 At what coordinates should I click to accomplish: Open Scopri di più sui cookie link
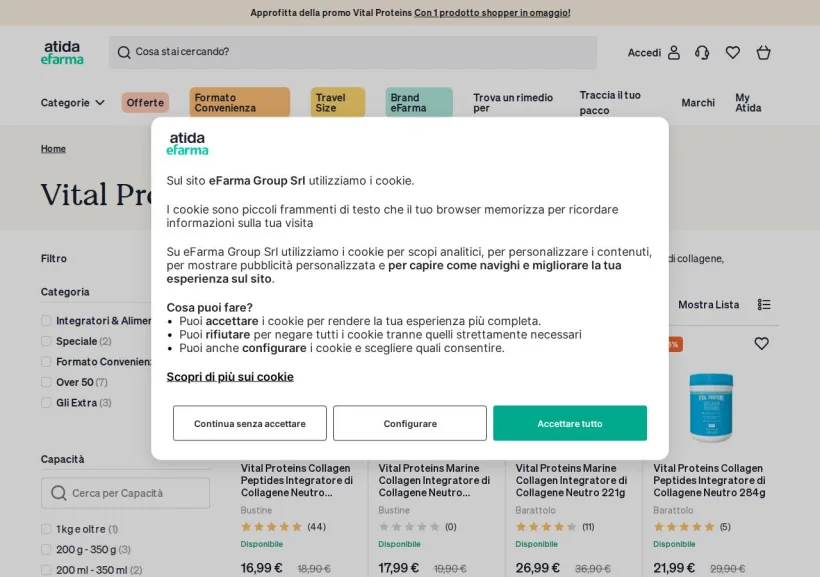230,377
